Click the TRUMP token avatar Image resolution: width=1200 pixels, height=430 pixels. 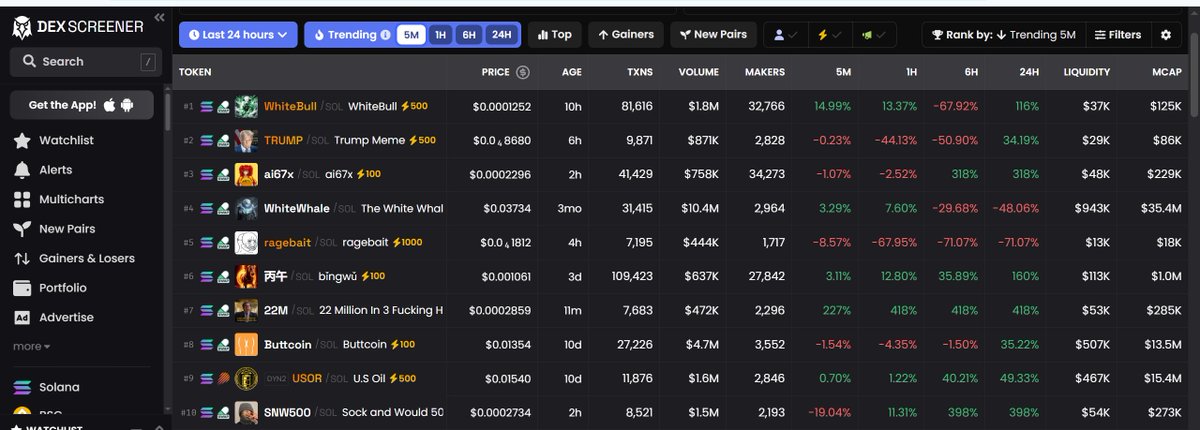point(246,141)
